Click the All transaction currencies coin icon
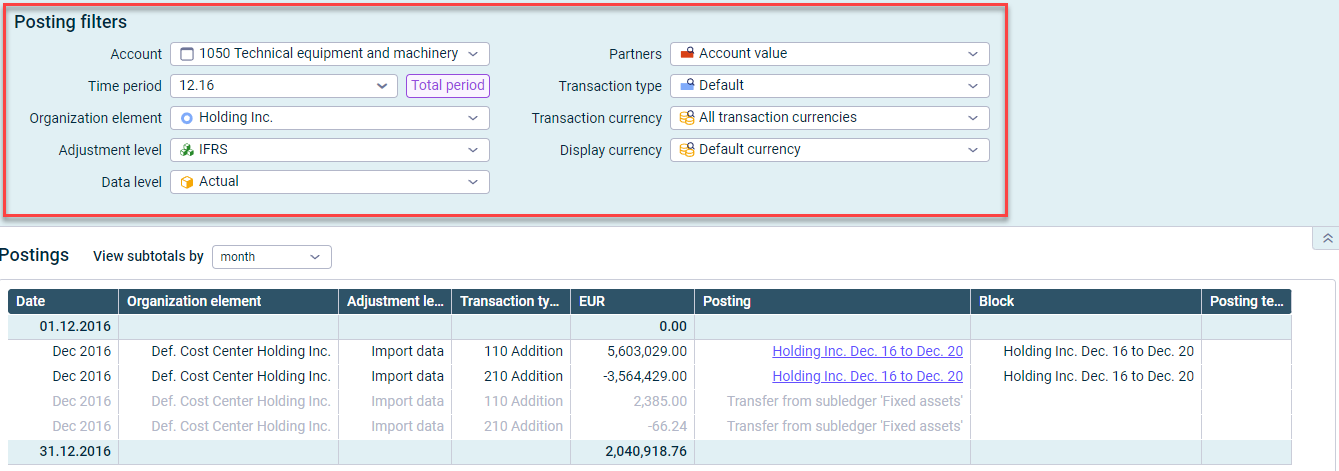 click(687, 118)
